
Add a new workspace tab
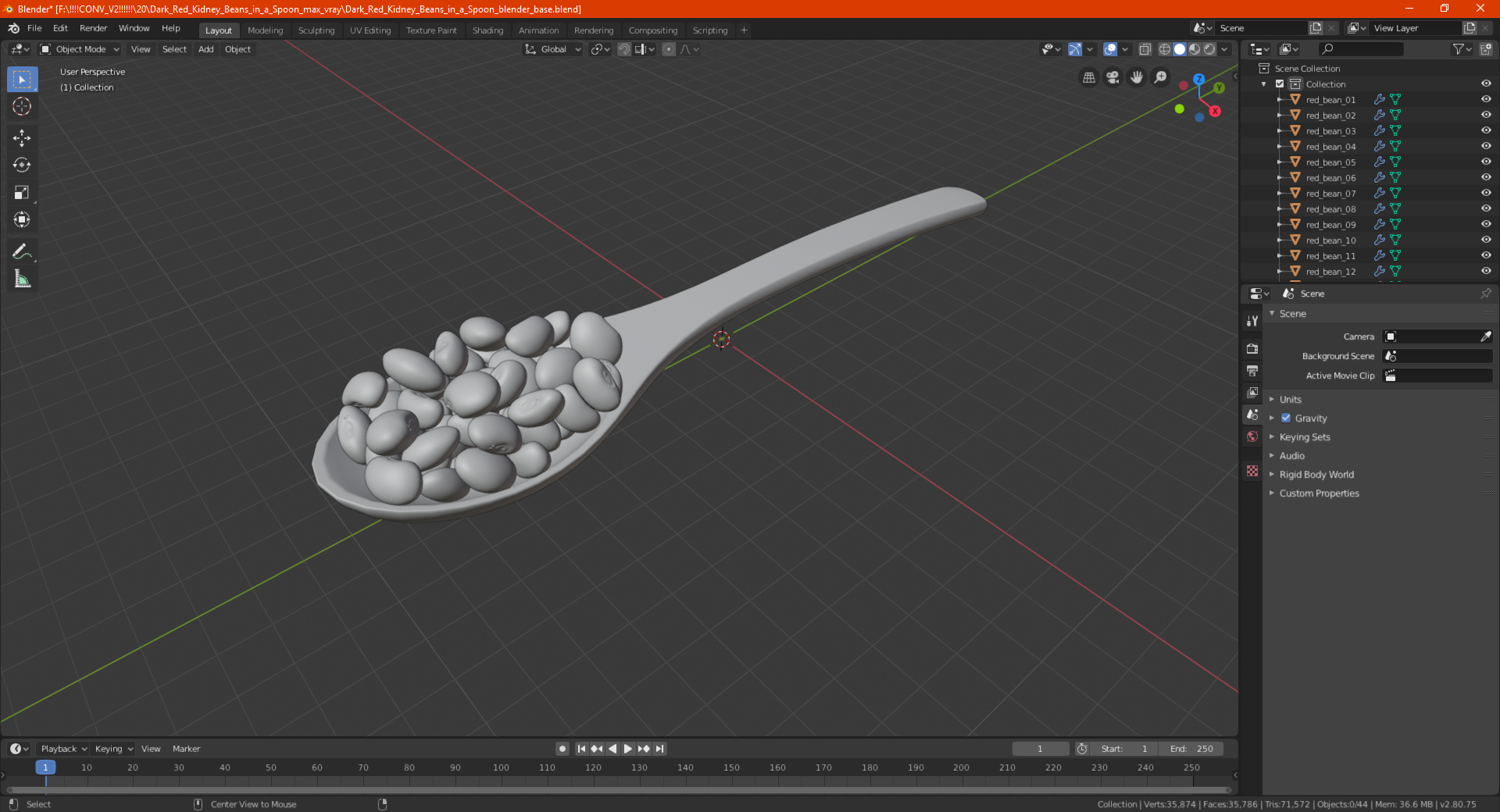click(744, 30)
